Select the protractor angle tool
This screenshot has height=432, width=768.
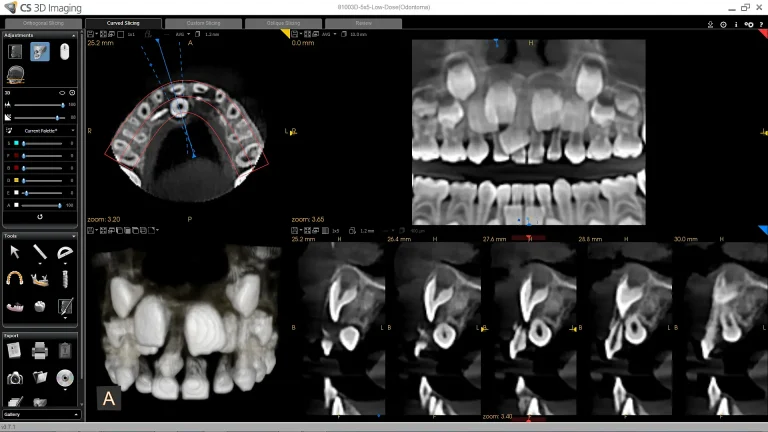(x=65, y=252)
